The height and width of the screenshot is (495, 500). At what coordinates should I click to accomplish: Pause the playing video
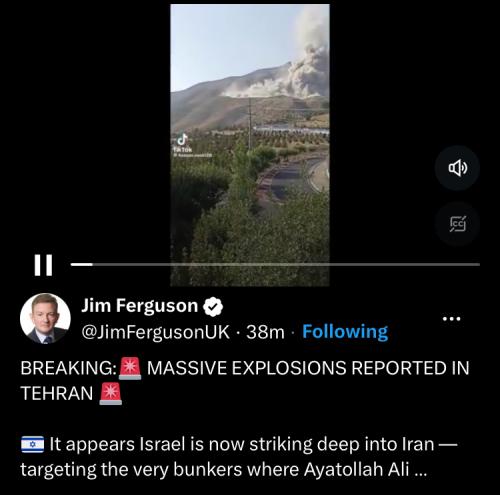[43, 265]
